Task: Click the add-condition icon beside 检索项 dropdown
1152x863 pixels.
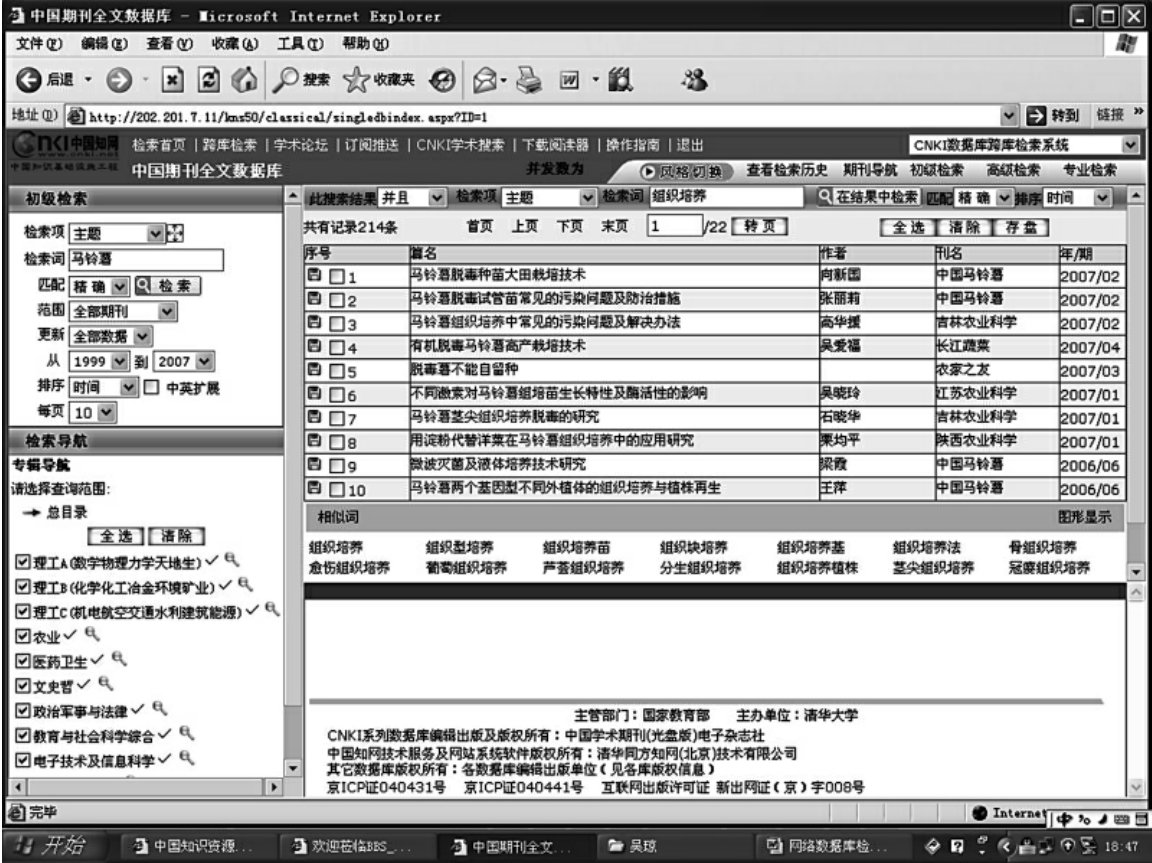Action: click(175, 234)
